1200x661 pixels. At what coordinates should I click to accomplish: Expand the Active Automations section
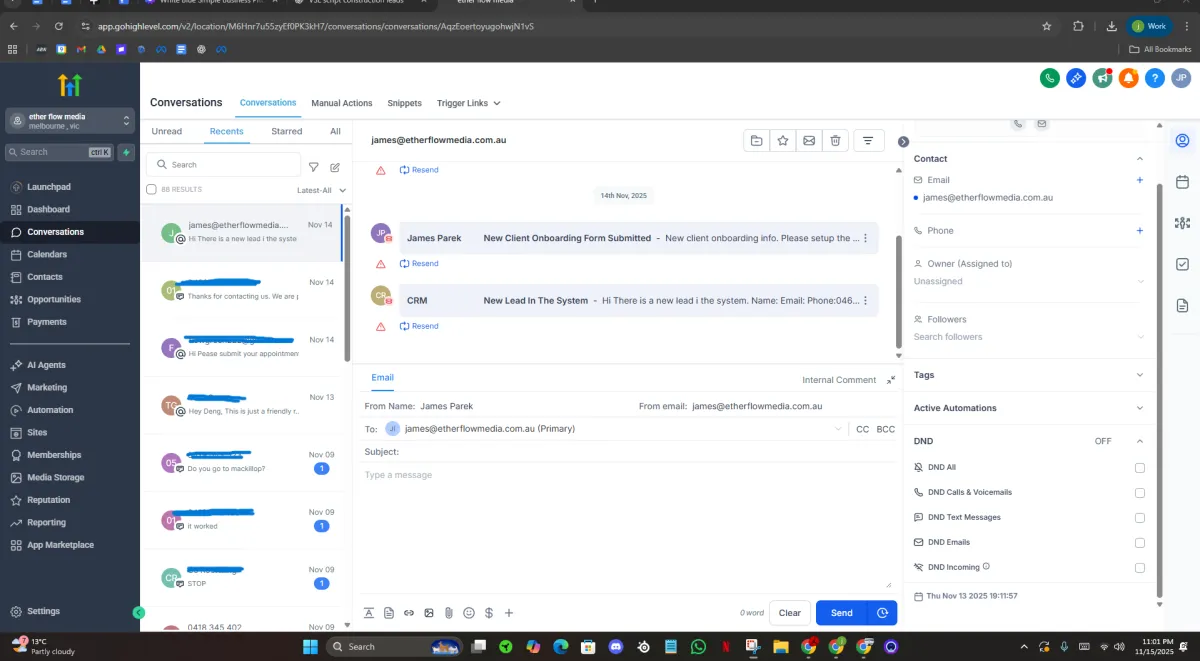tap(1139, 408)
